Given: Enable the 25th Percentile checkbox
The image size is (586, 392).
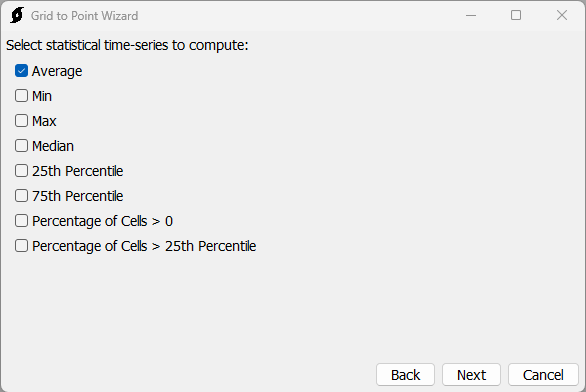Looking at the screenshot, I should pos(21,171).
